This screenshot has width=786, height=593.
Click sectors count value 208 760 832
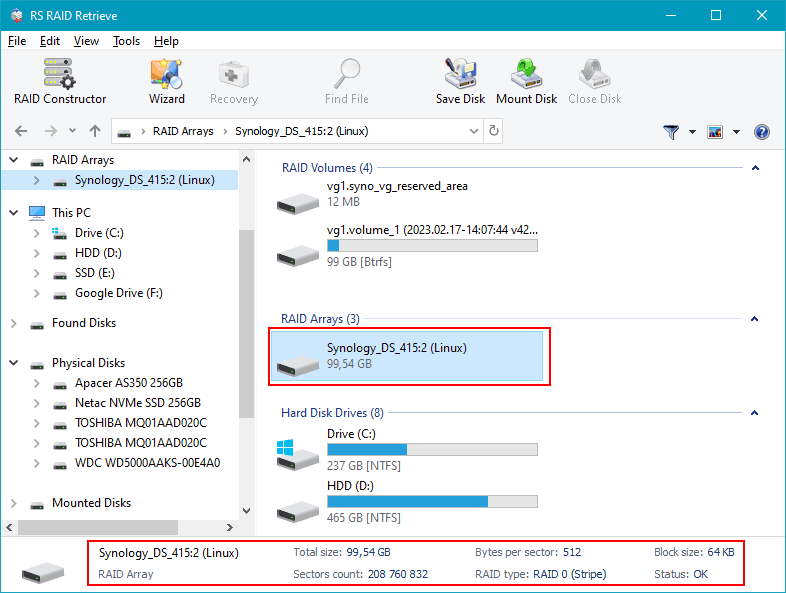pyautogui.click(x=398, y=574)
